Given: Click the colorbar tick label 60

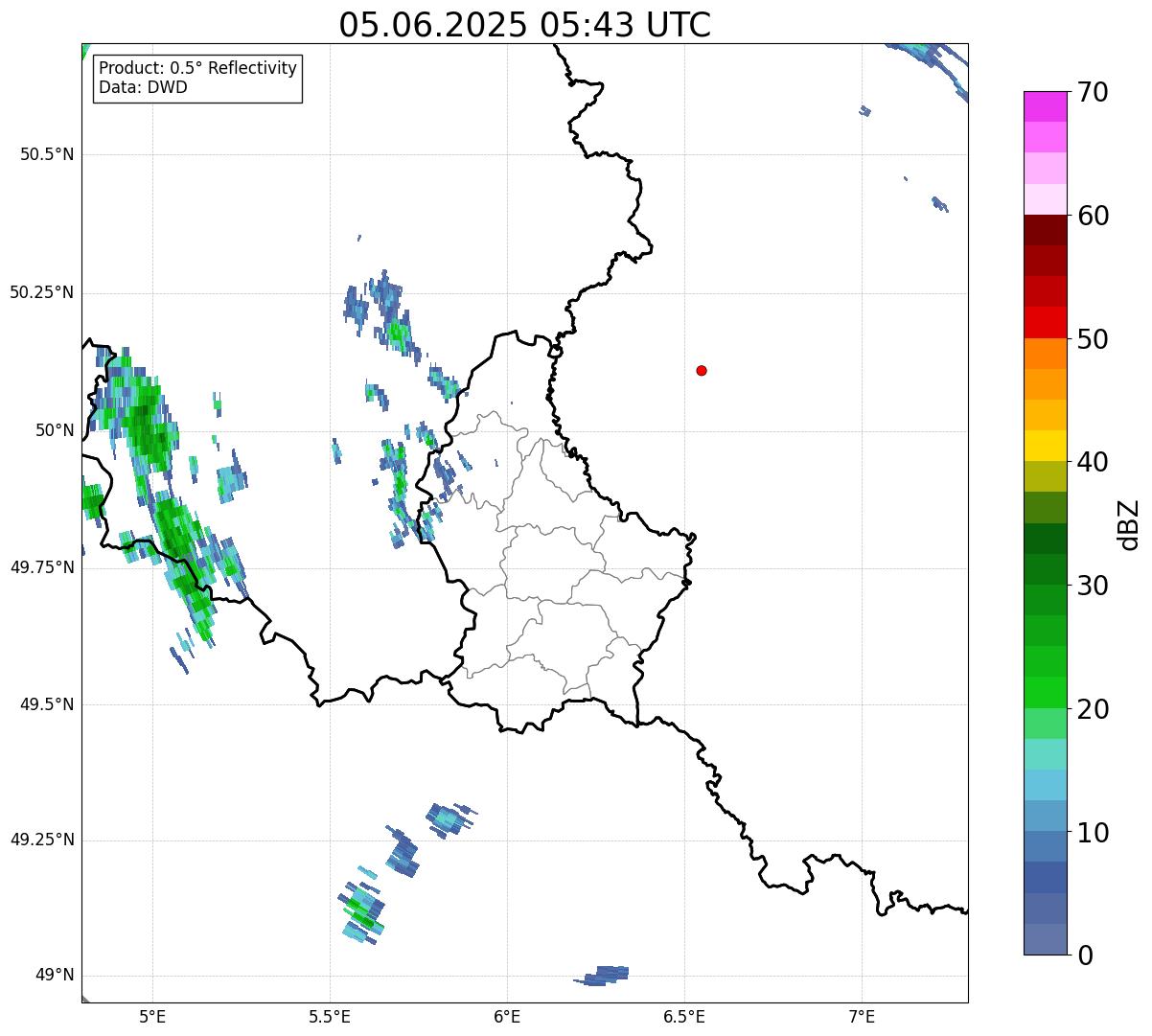Looking at the screenshot, I should [x=1092, y=216].
